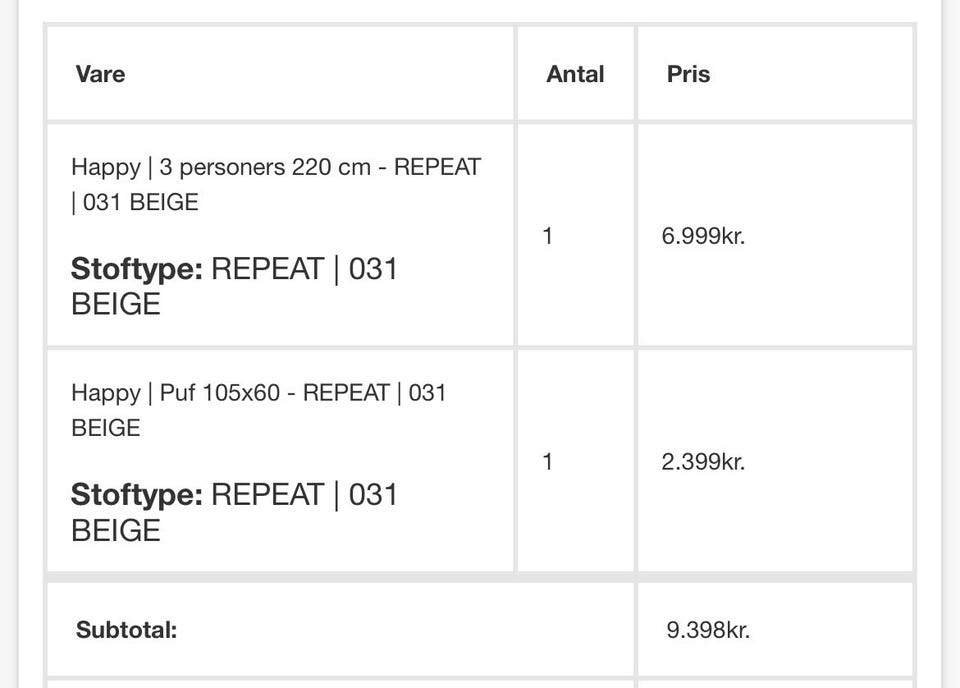Viewport: 960px width, 688px height.
Task: Select the 2.399kr. price
Action: tap(703, 462)
